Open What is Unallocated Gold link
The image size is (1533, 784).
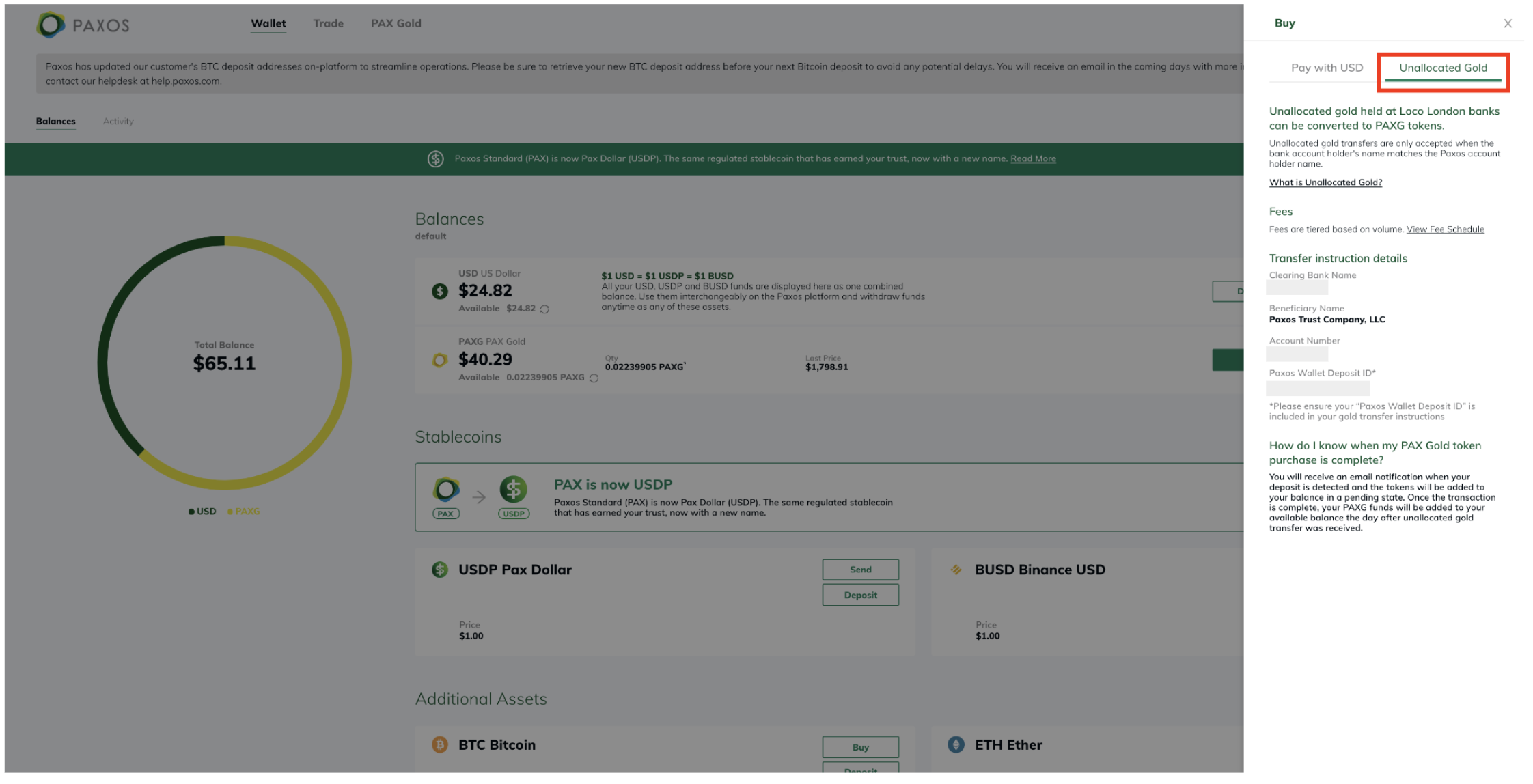pos(1325,182)
